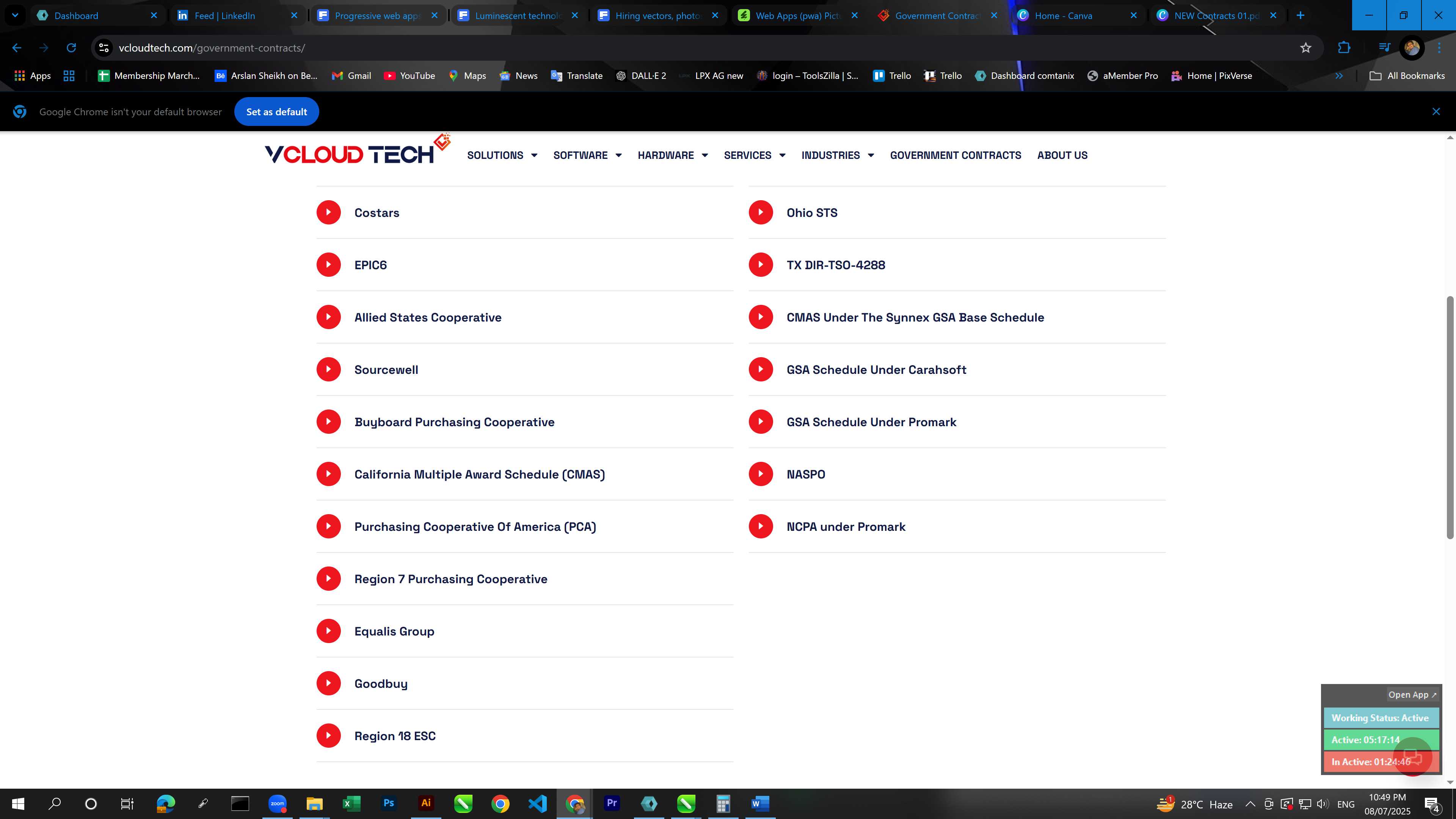Open GSA Schedule Under Promark entry
Image resolution: width=1456 pixels, height=819 pixels.
pyautogui.click(x=872, y=422)
